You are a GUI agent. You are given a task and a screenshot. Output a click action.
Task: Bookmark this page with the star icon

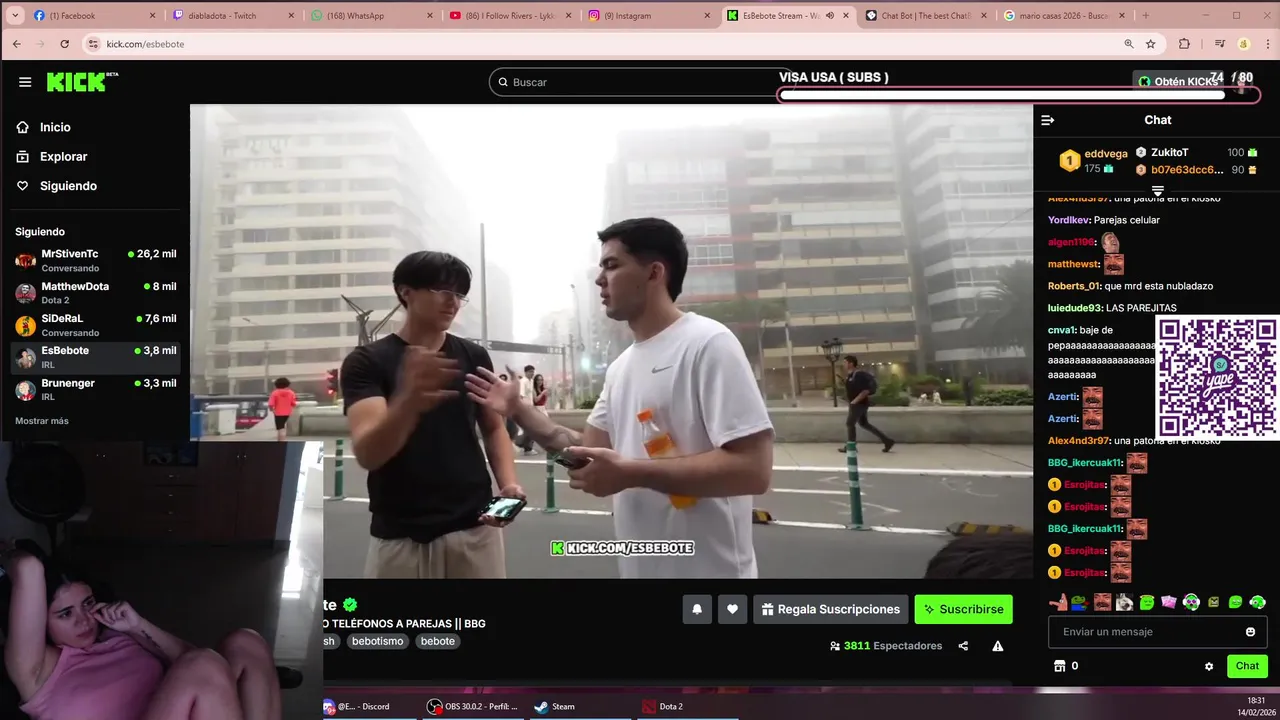1150,44
